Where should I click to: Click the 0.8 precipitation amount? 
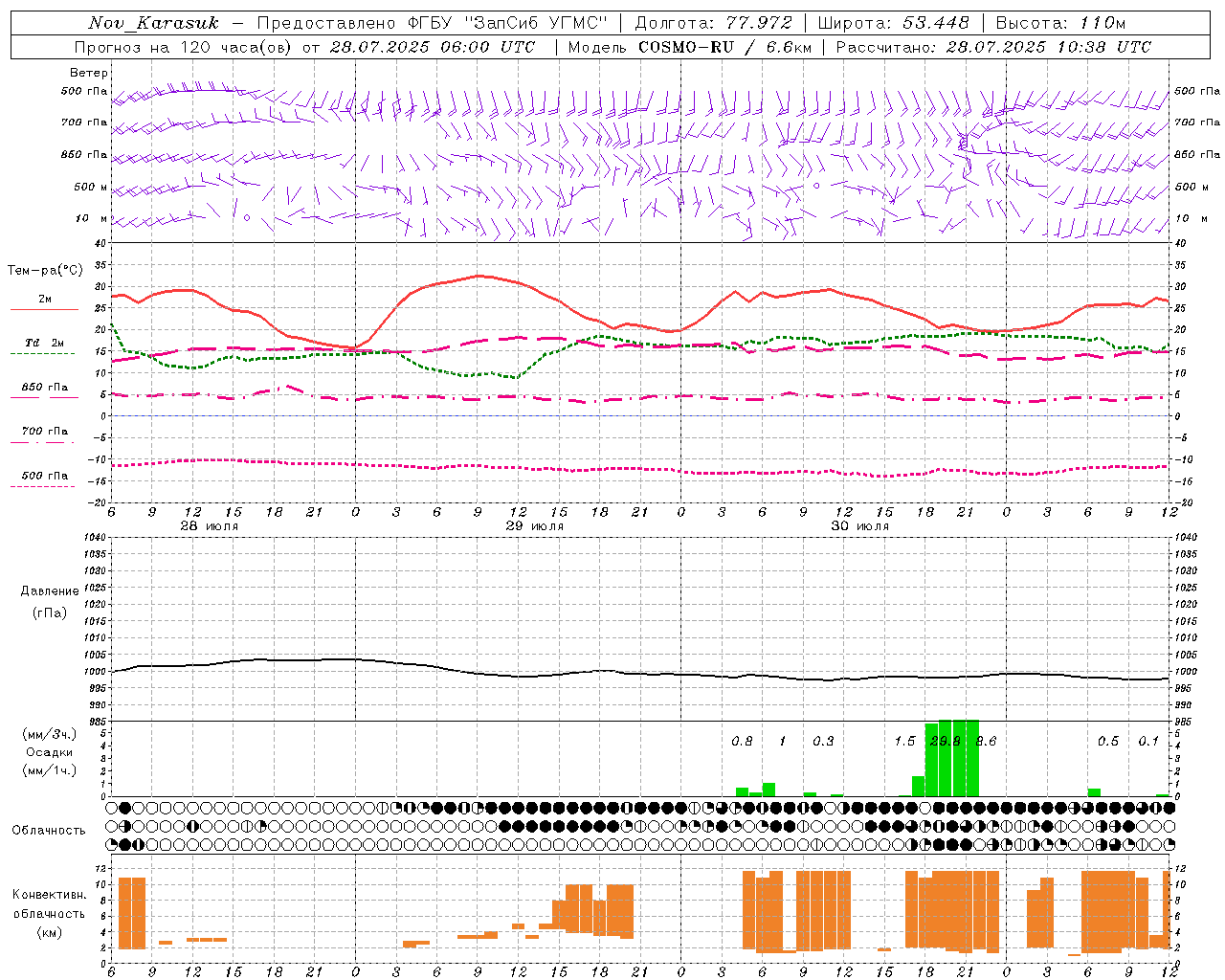[742, 742]
